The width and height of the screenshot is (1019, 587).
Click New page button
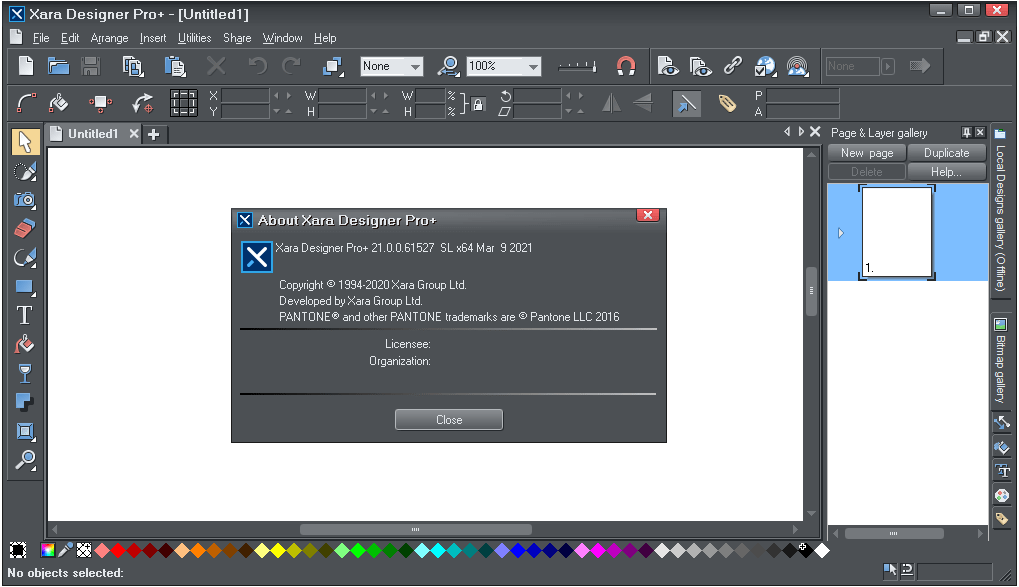click(867, 153)
